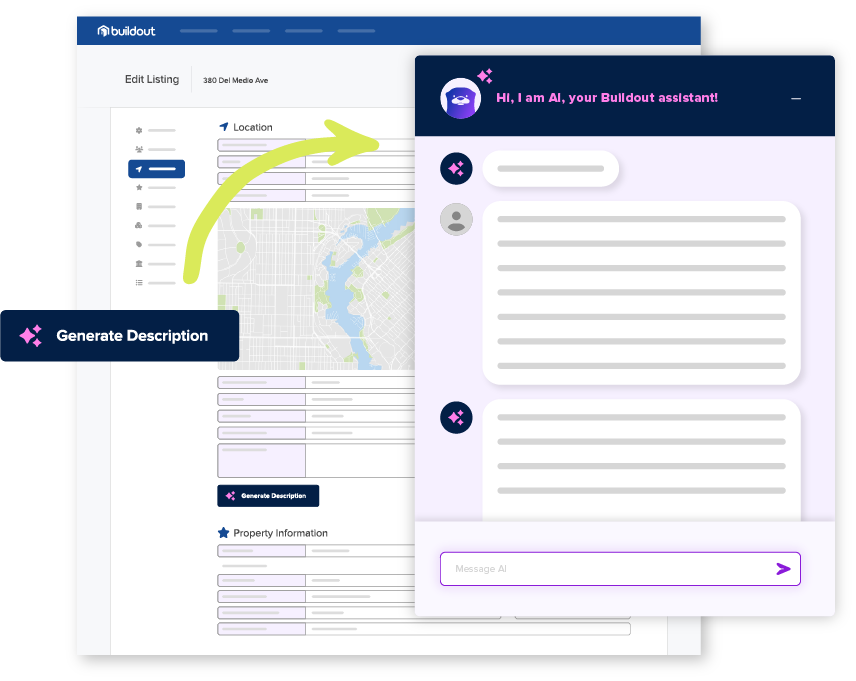Click the large Generate Description callout button
The image size is (856, 681).
[x=120, y=336]
